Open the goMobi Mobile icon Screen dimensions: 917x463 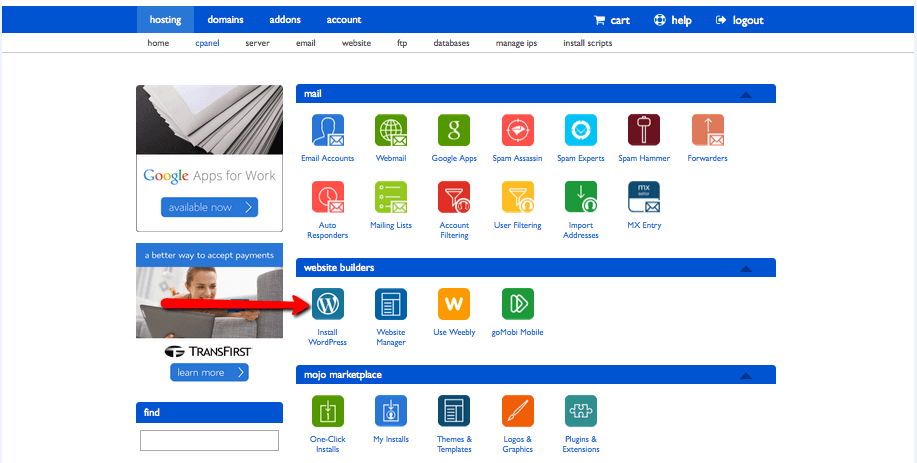(x=518, y=304)
